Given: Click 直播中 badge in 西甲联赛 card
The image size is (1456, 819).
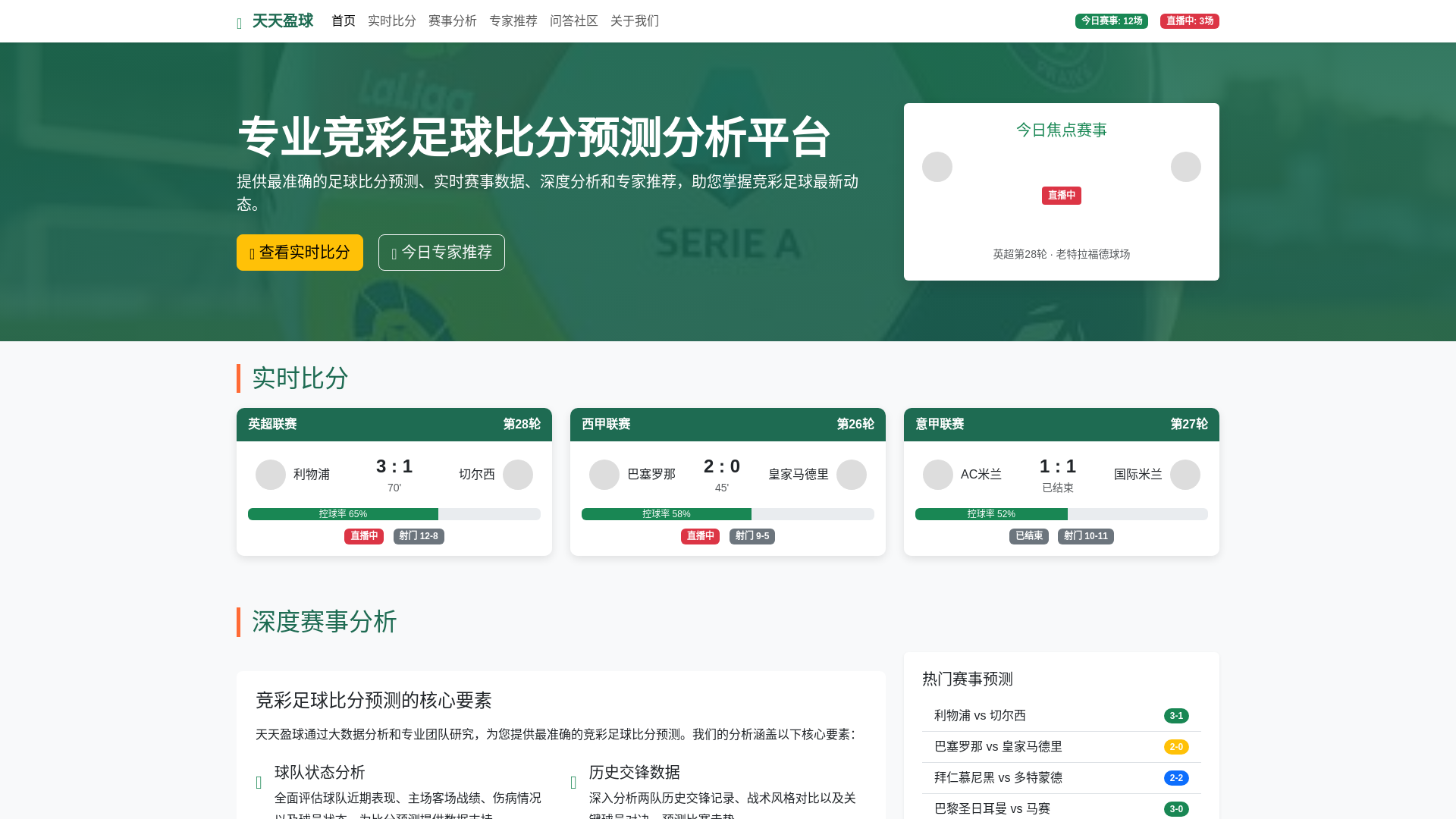Looking at the screenshot, I should (700, 536).
